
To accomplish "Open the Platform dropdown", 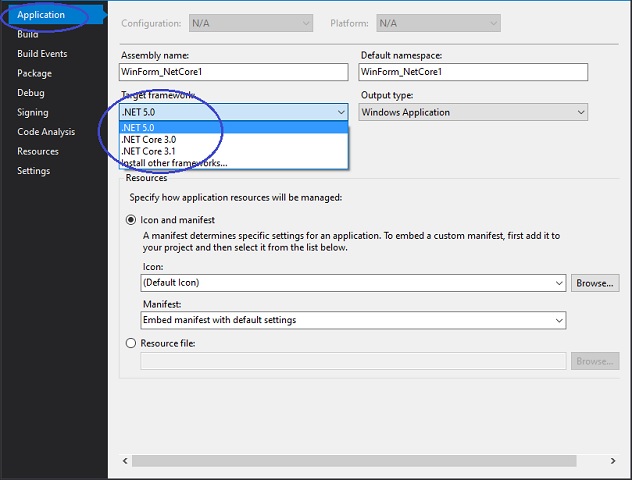I will point(439,23).
